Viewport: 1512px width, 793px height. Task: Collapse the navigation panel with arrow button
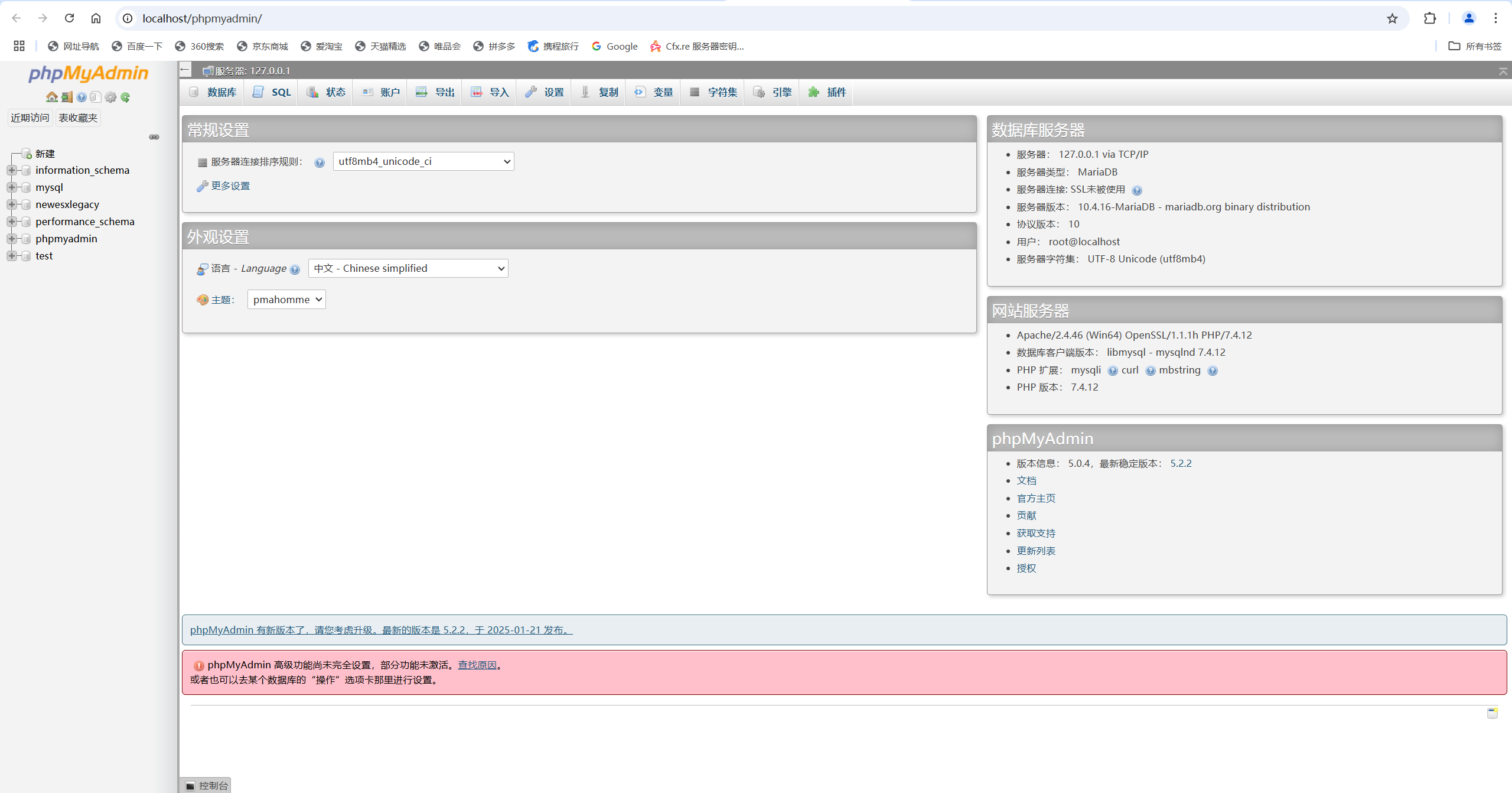(x=185, y=70)
